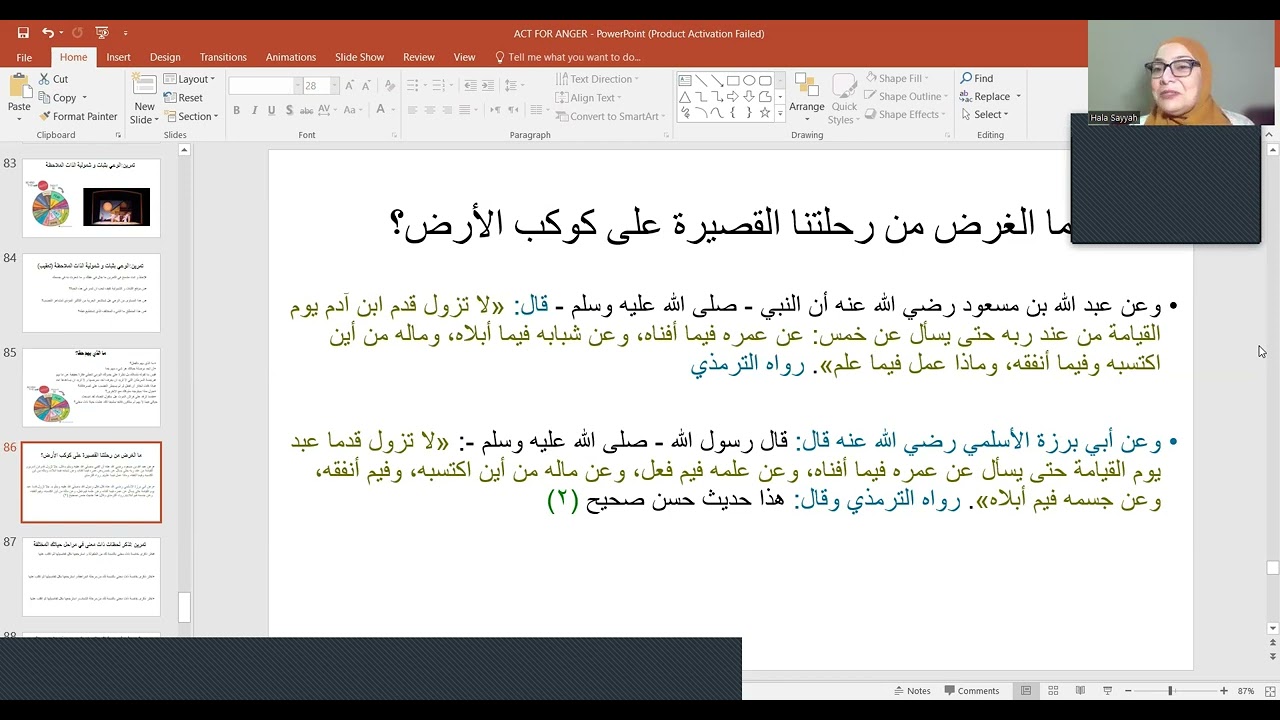Toggle italic formatting
Image resolution: width=1280 pixels, height=720 pixels.
[254, 110]
